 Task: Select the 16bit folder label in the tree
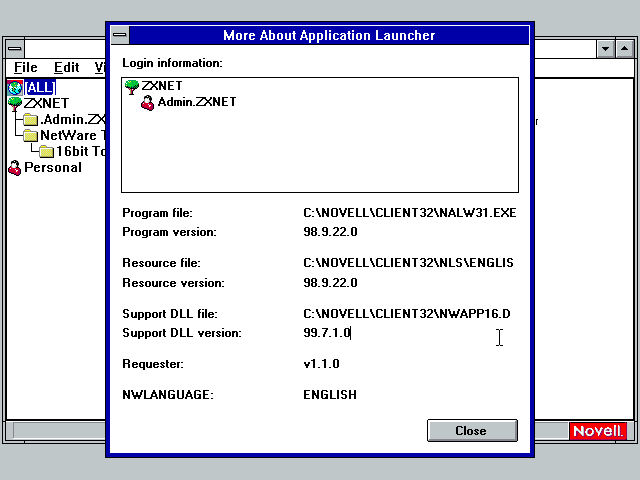80,151
